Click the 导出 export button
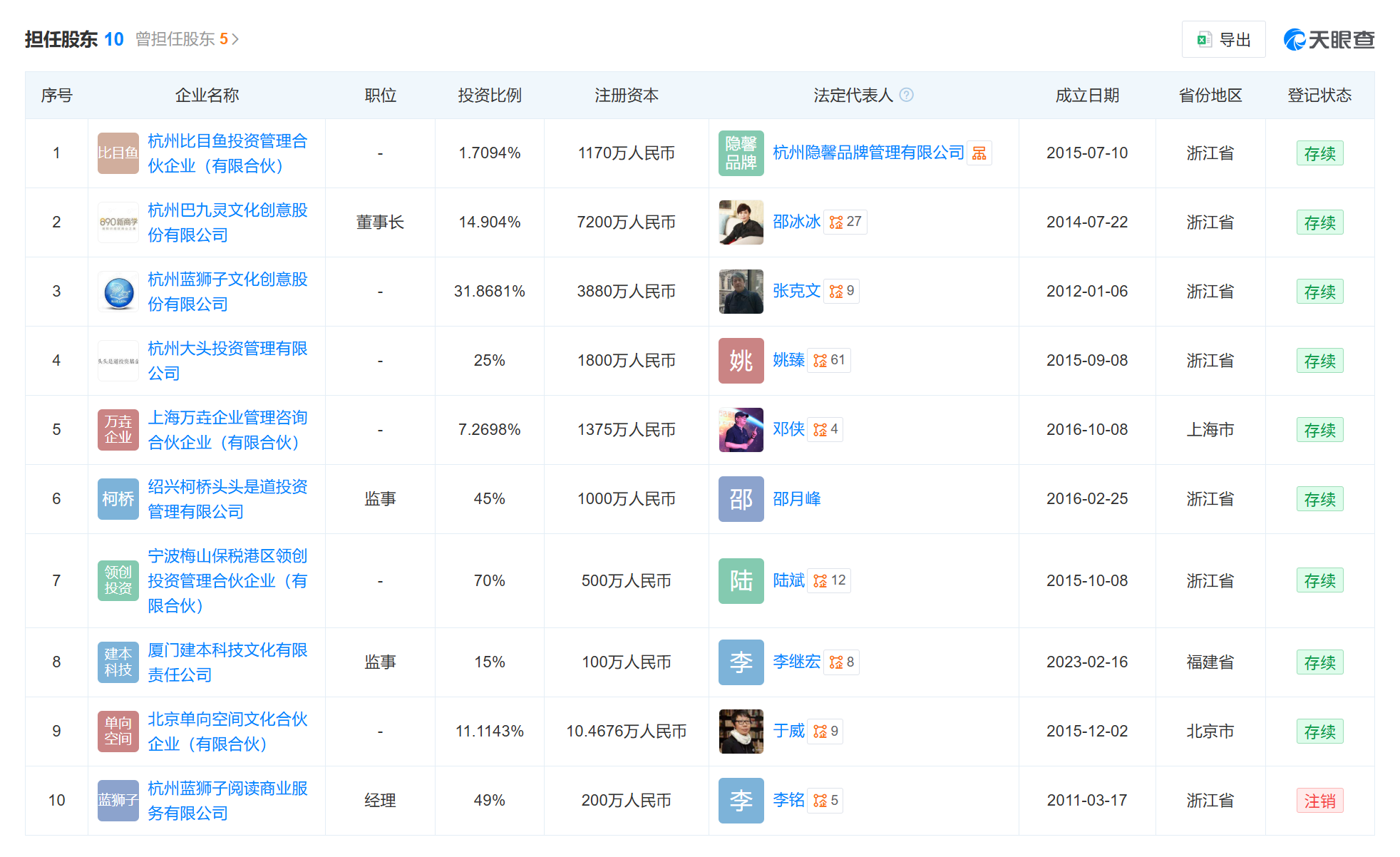1400x857 pixels. pyautogui.click(x=1223, y=40)
